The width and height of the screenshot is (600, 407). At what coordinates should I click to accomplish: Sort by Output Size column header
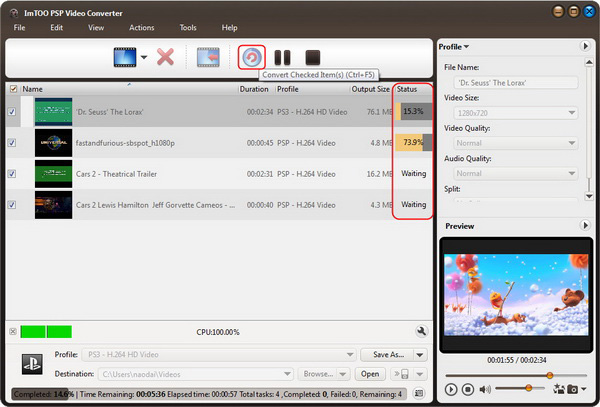[370, 89]
